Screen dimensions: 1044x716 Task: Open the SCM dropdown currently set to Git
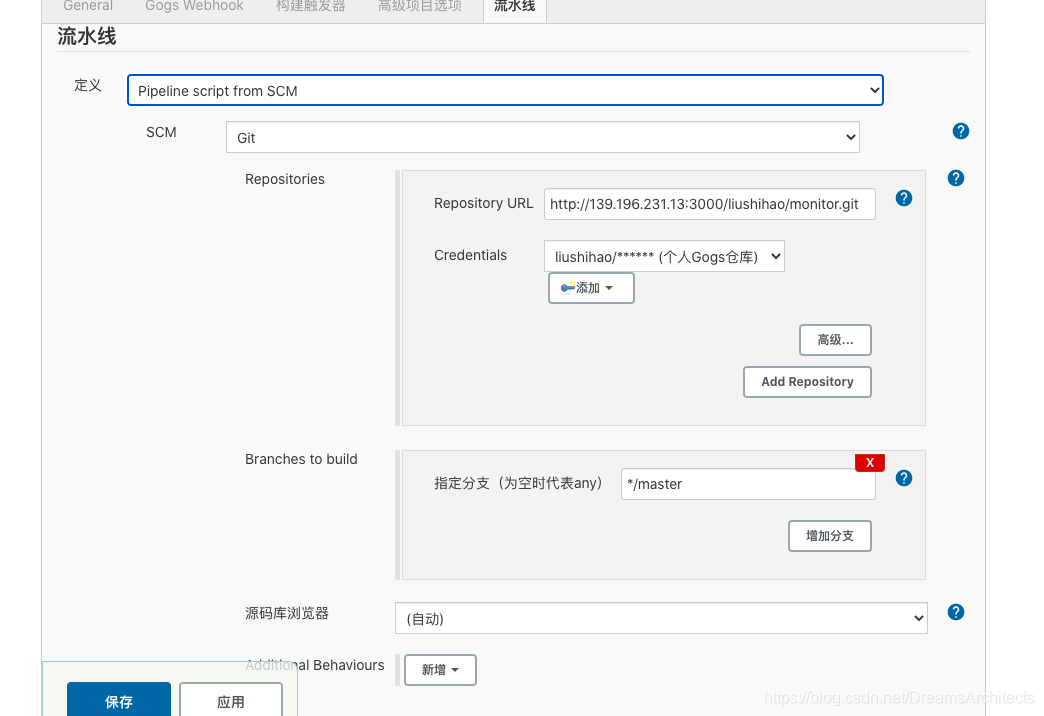coord(542,137)
